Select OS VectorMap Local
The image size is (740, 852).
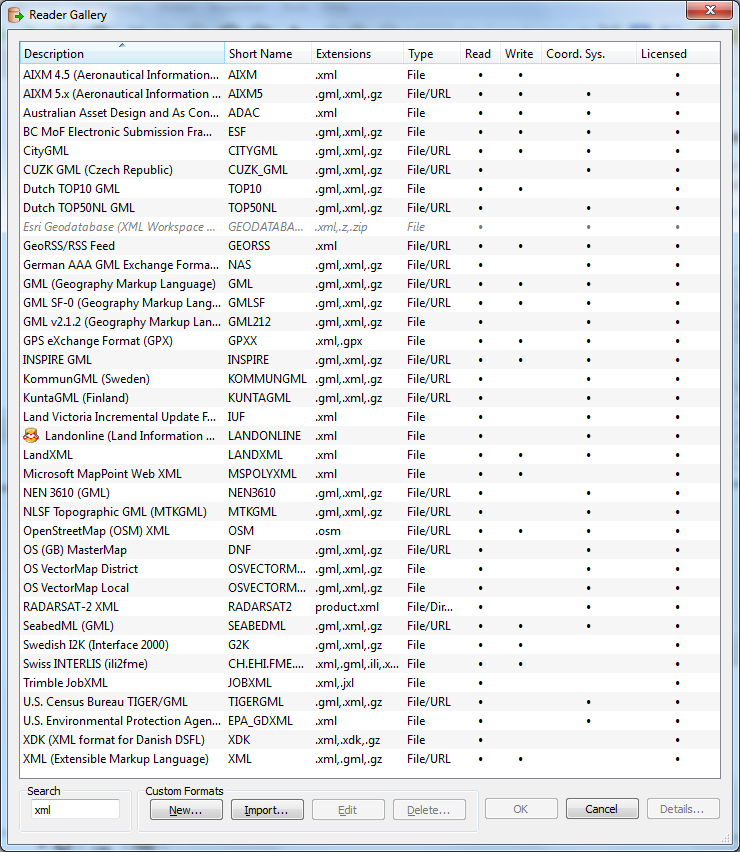[369, 588]
